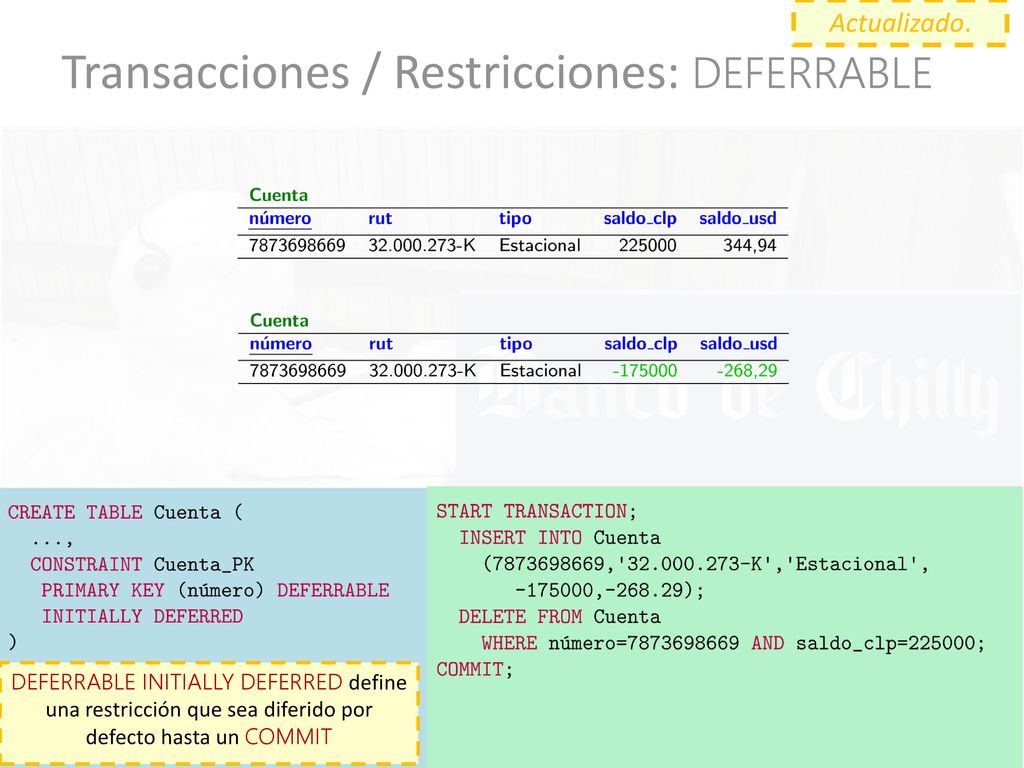Screen dimensions: 1024x768
Task: Click '7873698669' in the second table row
Action: [297, 371]
